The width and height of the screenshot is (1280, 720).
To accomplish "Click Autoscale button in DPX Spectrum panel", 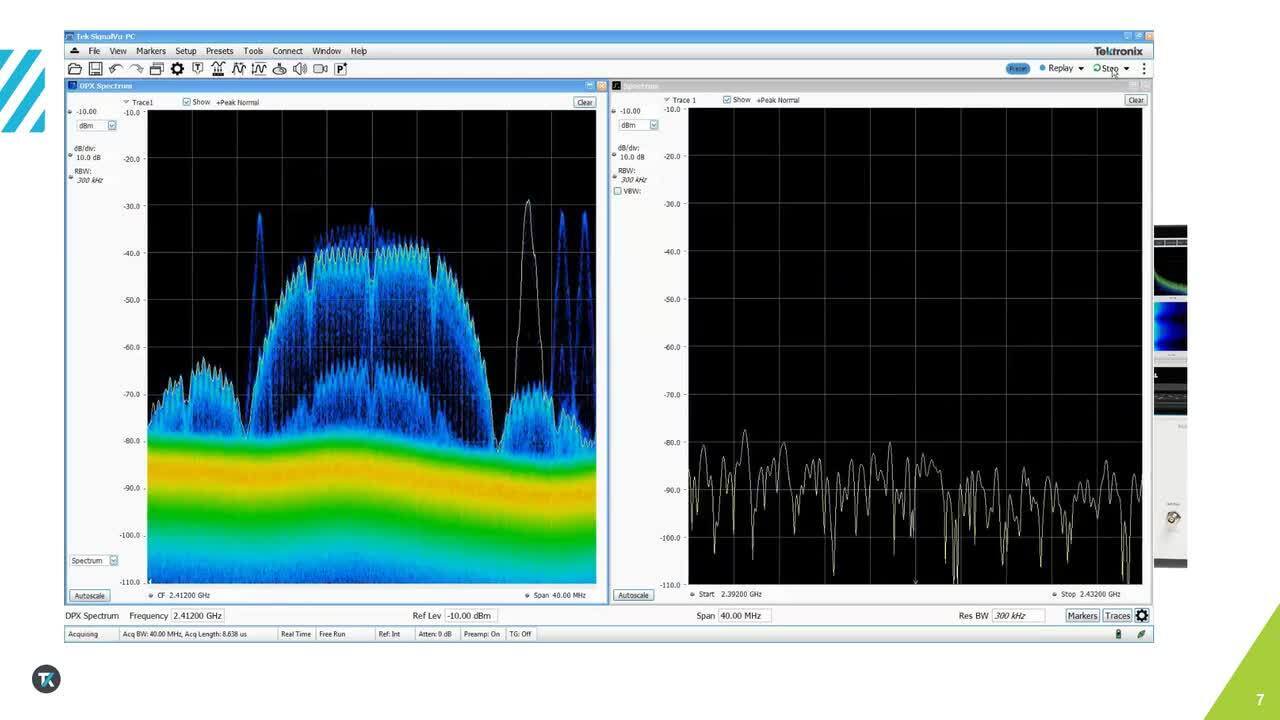I will (89, 596).
